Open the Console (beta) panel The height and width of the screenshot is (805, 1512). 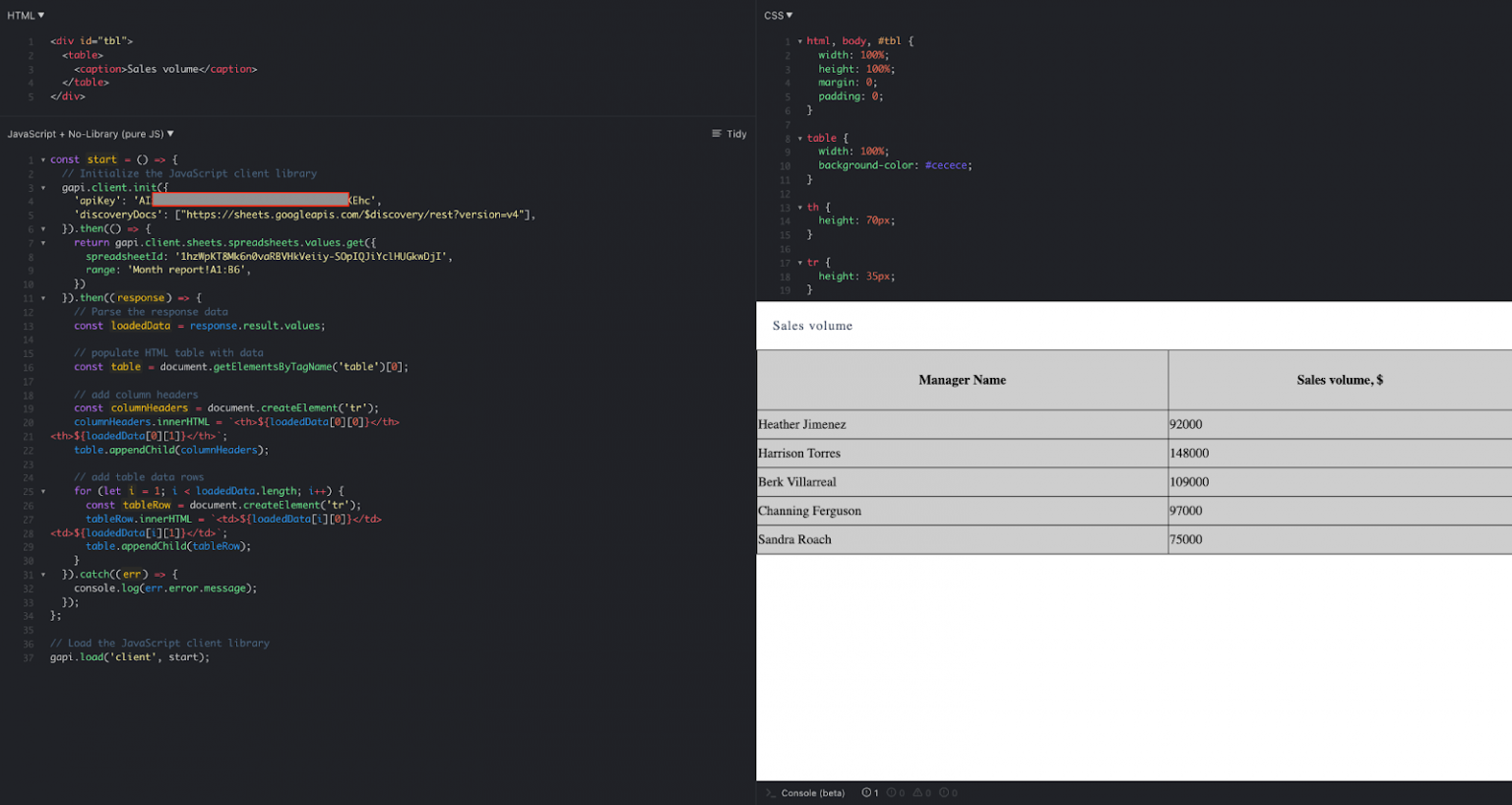click(x=812, y=793)
